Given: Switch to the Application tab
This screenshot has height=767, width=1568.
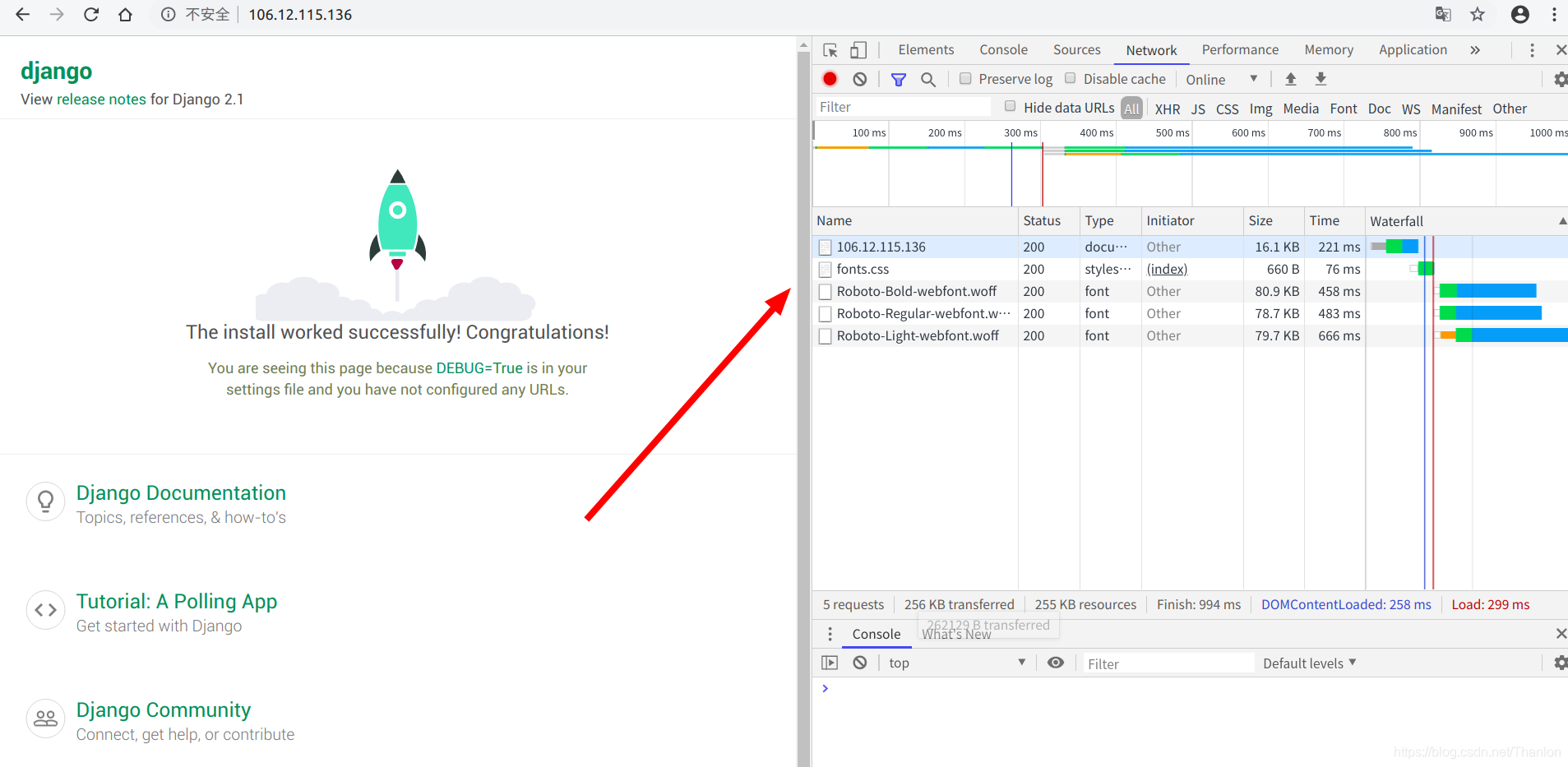Looking at the screenshot, I should point(1413,50).
